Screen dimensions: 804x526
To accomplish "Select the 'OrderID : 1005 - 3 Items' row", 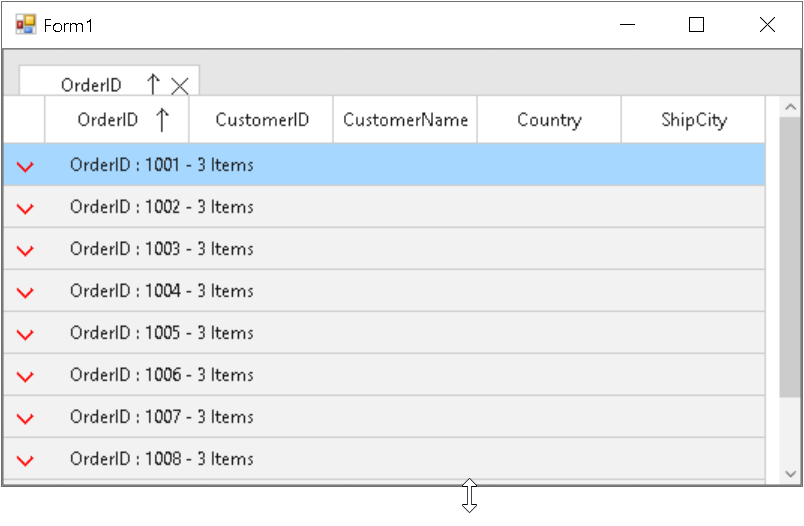I will pyautogui.click(x=384, y=333).
